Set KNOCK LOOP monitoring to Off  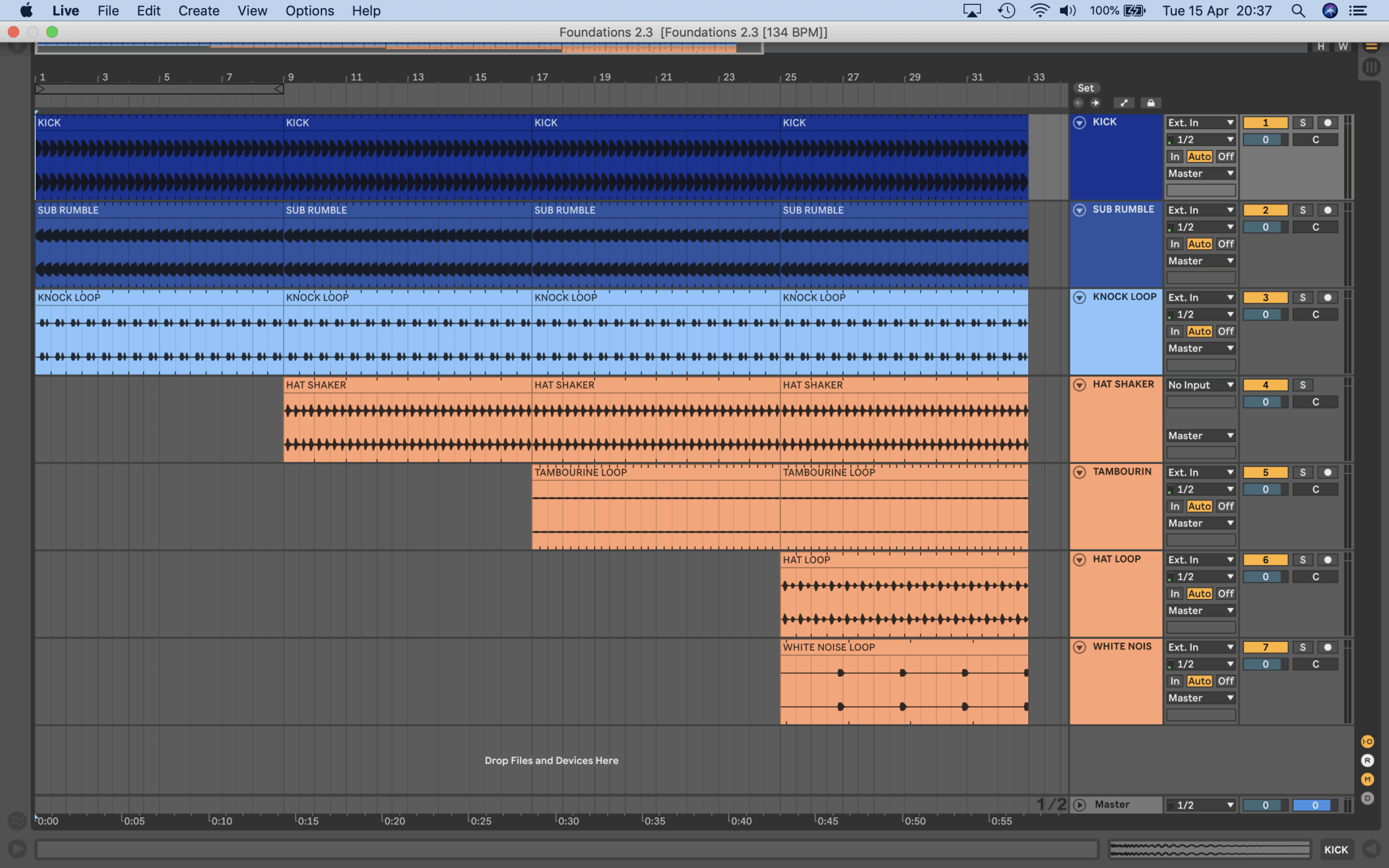[1226, 331]
